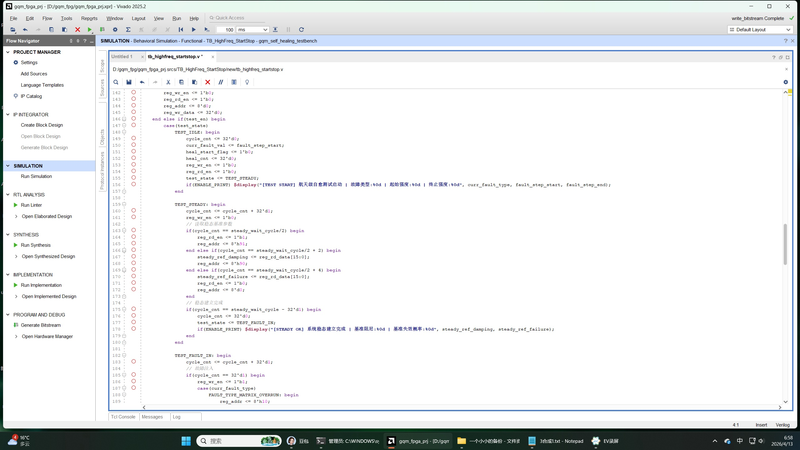Click Run Implementation

pyautogui.click(x=41, y=285)
